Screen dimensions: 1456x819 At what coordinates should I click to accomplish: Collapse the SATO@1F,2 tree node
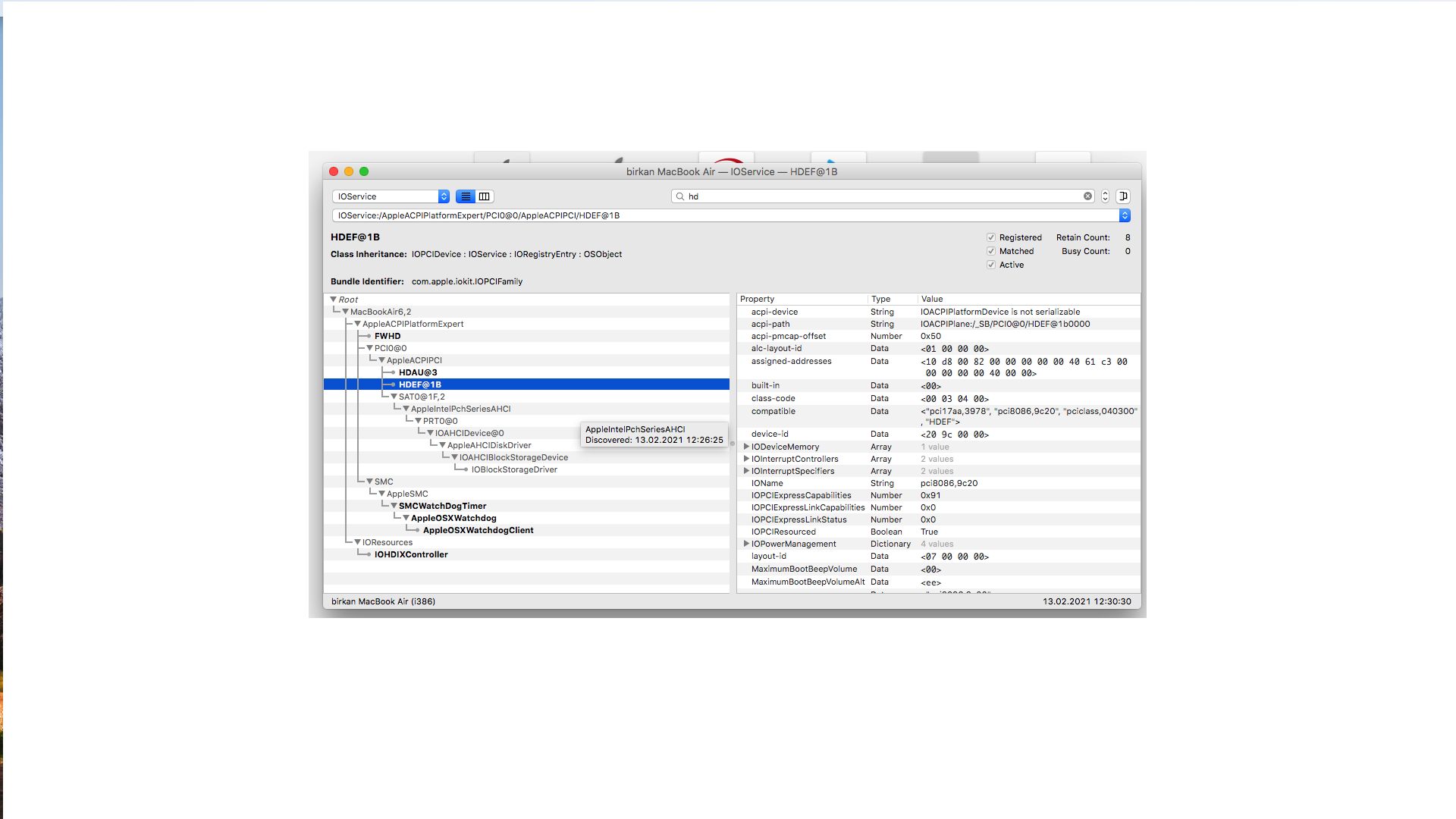pyautogui.click(x=394, y=397)
